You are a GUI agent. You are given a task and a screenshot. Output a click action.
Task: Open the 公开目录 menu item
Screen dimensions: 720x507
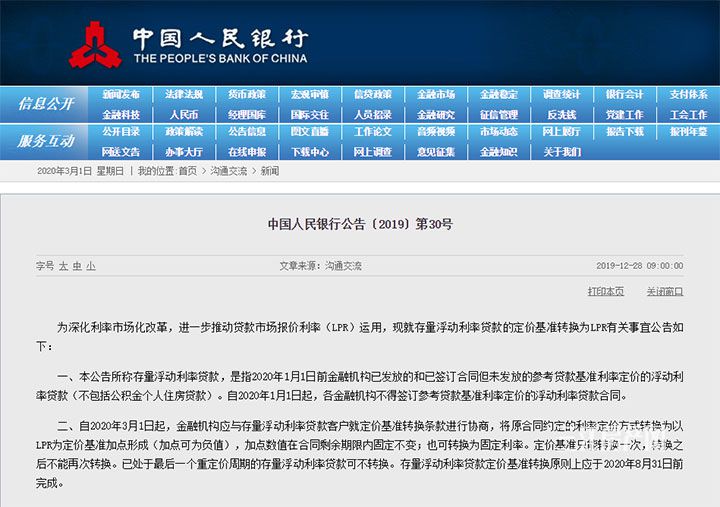(121, 132)
